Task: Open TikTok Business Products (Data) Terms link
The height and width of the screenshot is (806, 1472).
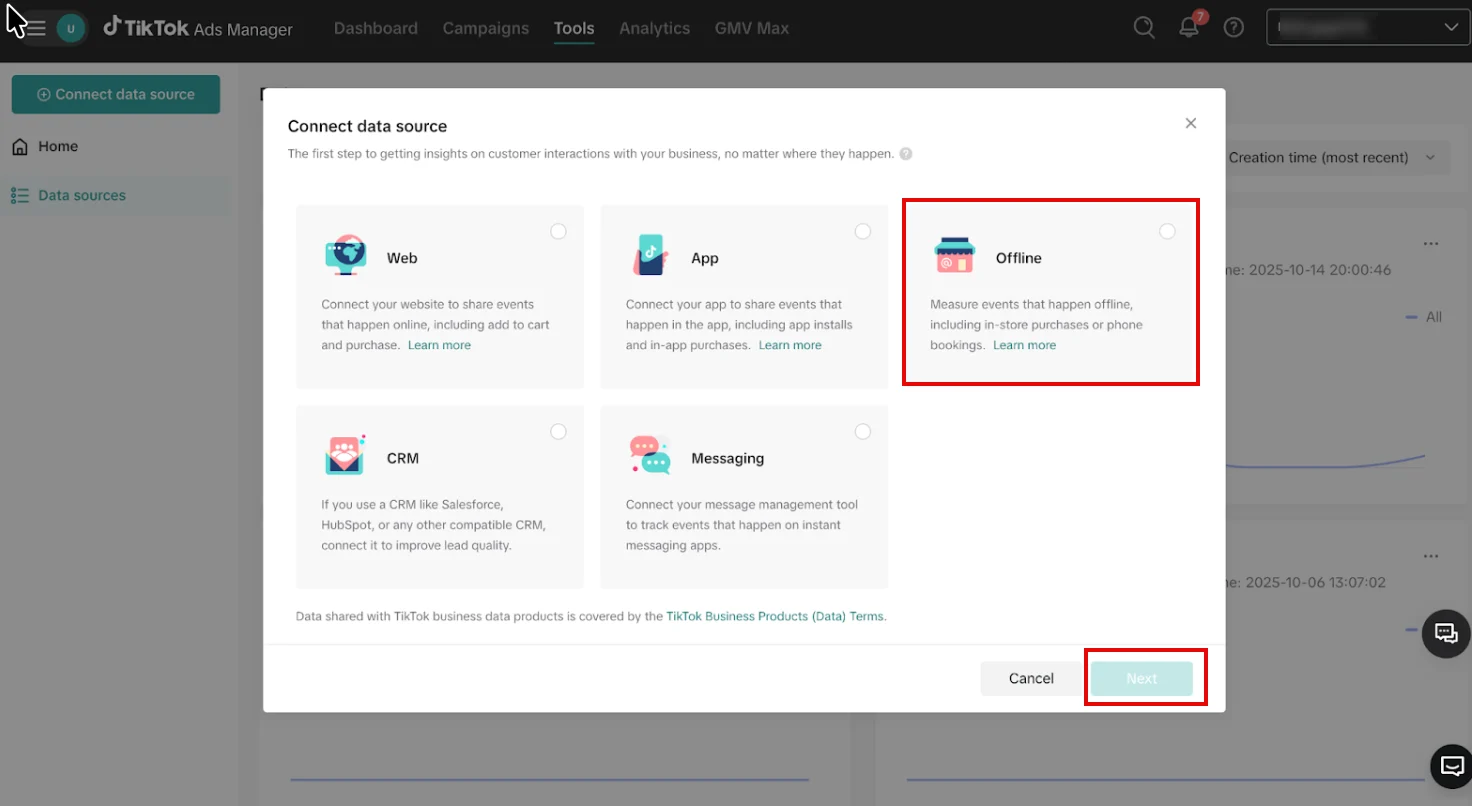Action: click(x=775, y=616)
